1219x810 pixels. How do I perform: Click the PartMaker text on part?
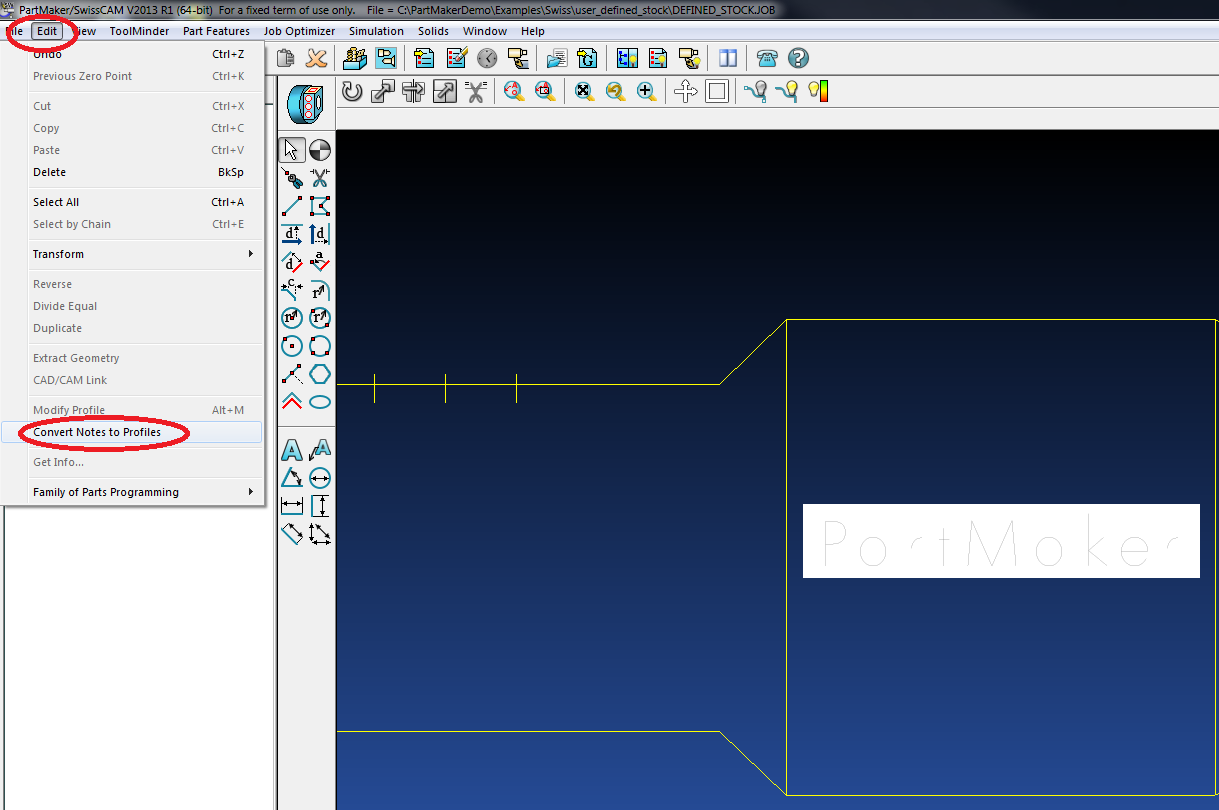coord(1001,541)
